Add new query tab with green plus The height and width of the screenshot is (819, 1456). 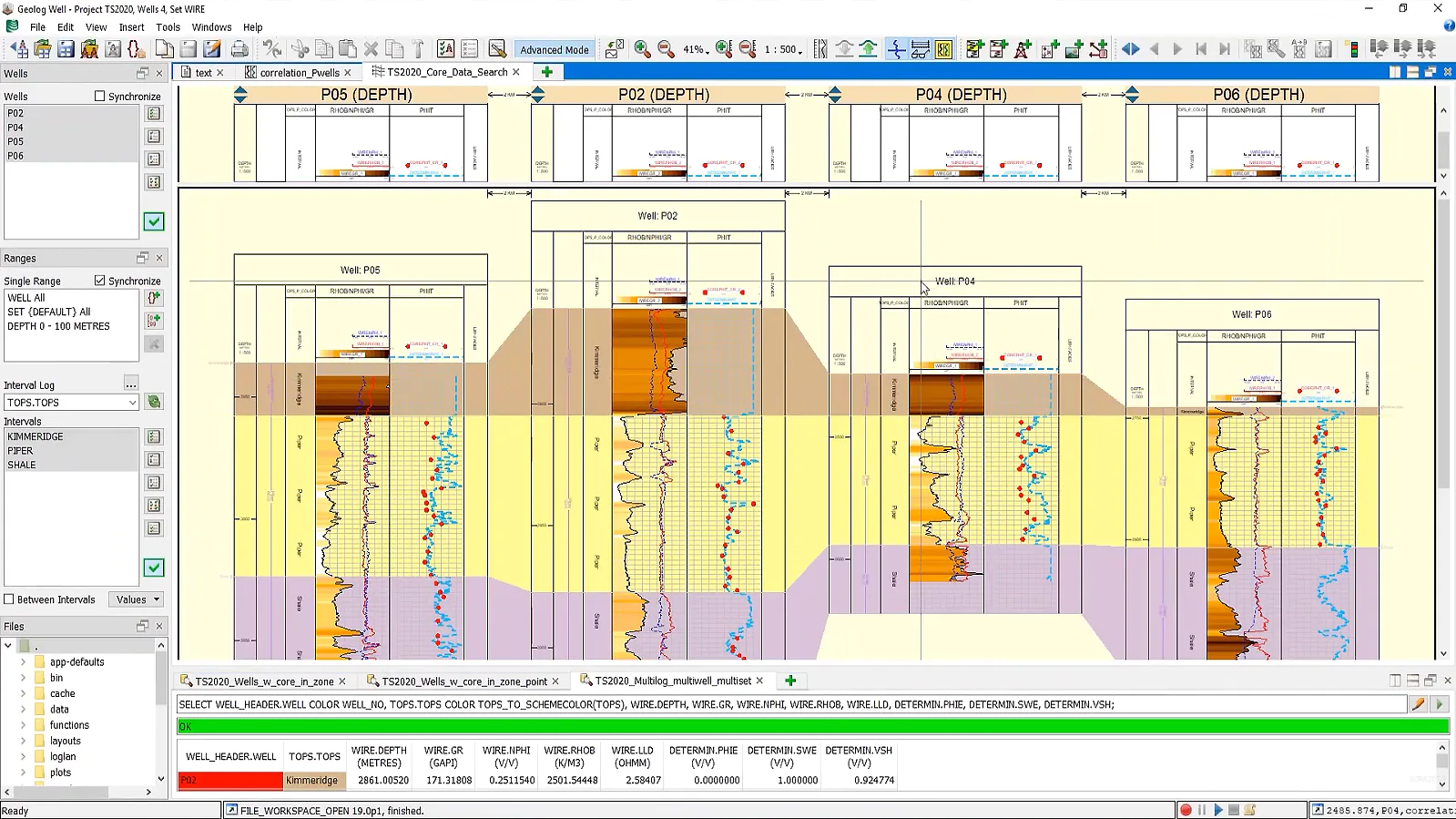(790, 681)
